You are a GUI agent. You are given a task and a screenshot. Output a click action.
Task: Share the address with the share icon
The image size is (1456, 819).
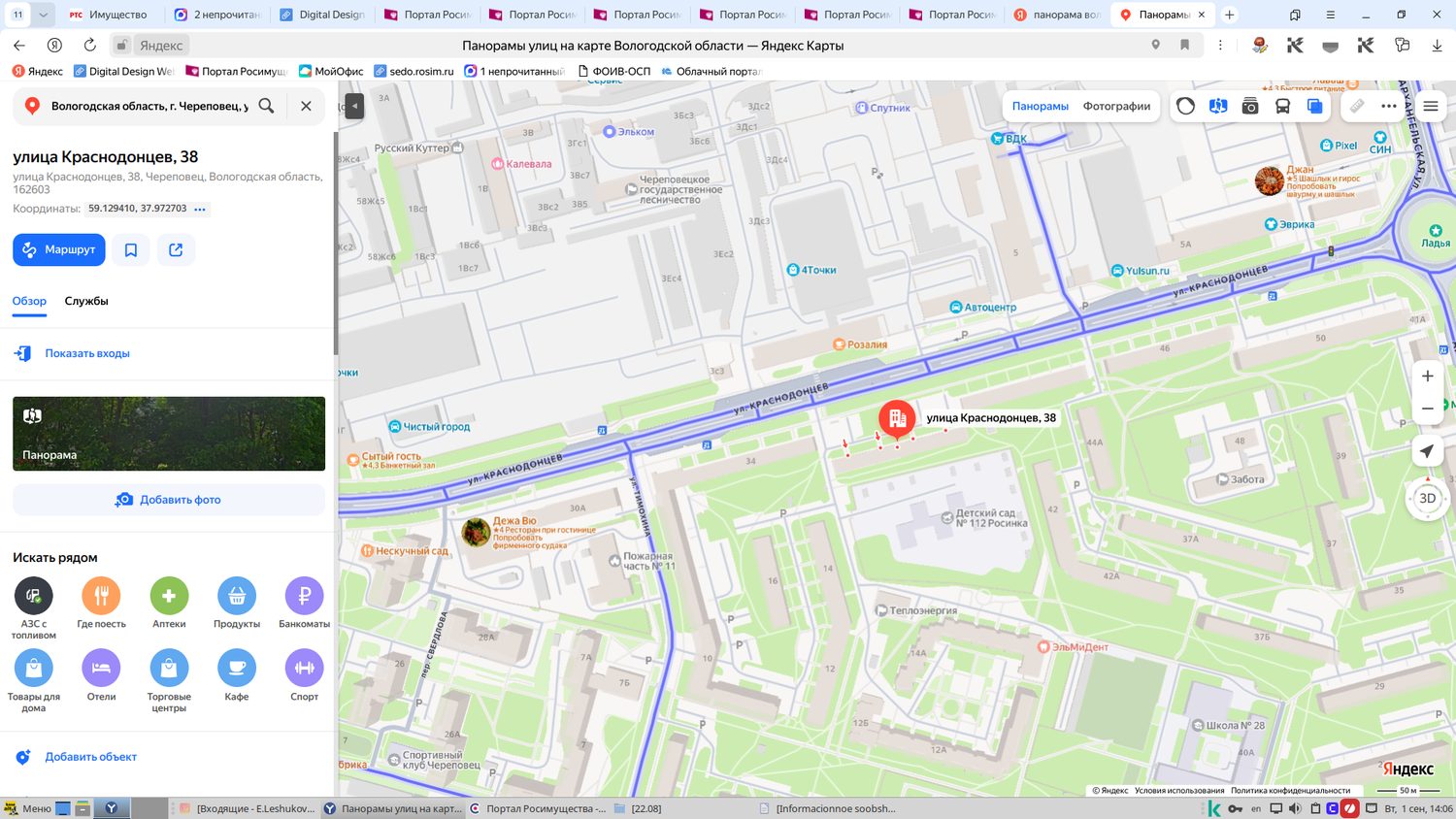pos(176,249)
